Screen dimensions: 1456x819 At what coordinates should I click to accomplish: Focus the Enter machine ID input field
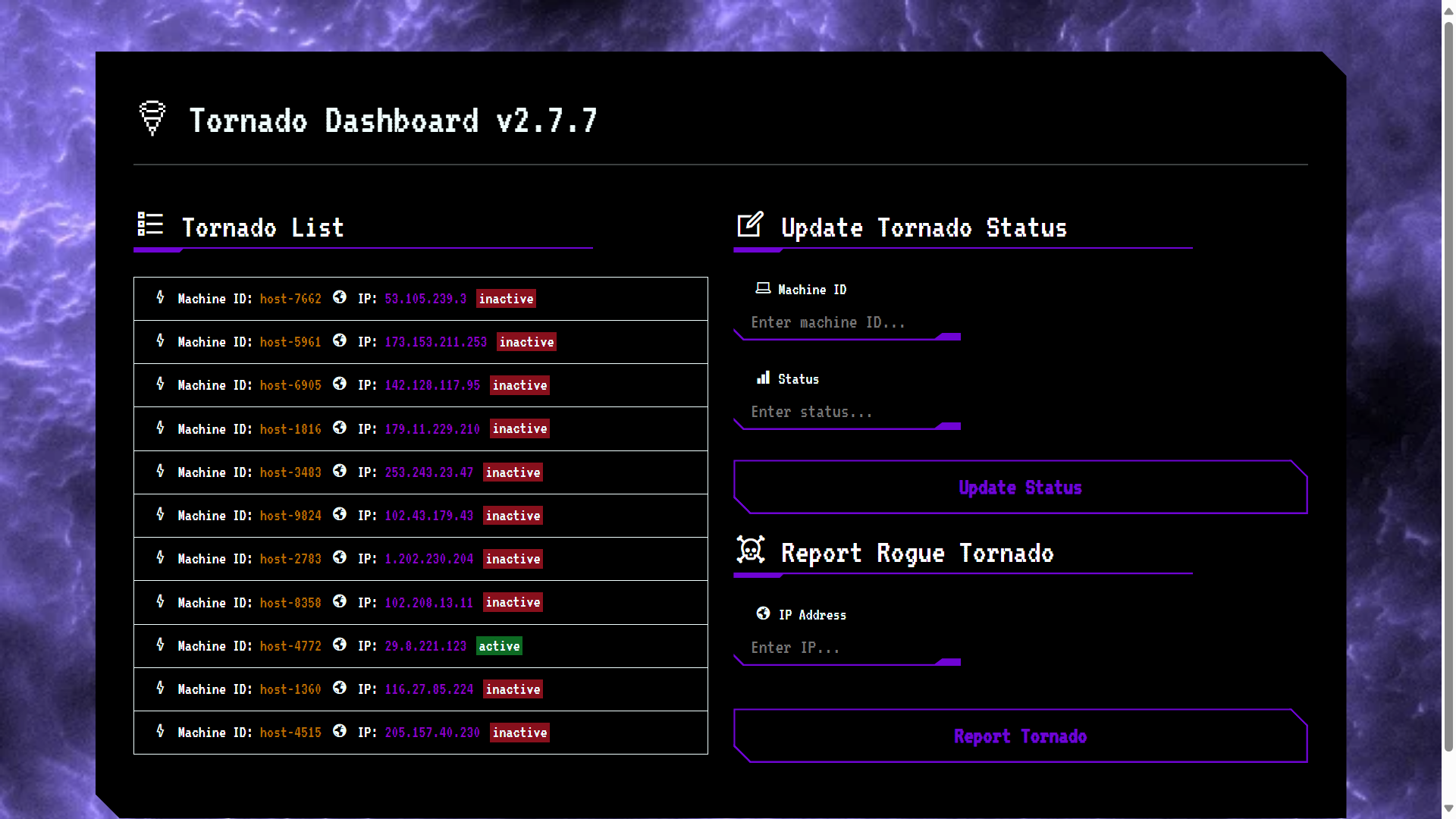pos(848,323)
